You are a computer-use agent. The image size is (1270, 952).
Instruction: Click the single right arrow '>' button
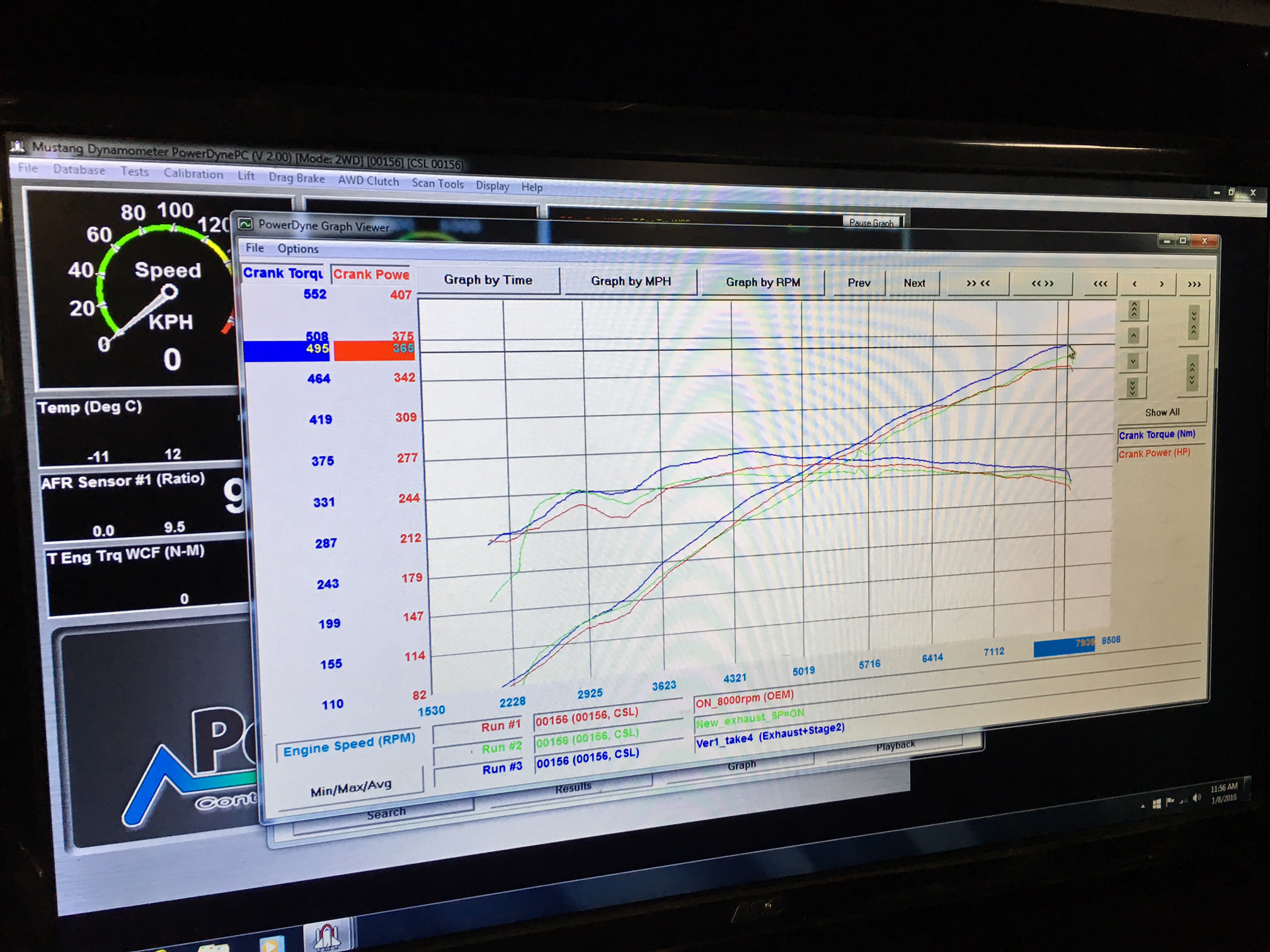1162,284
